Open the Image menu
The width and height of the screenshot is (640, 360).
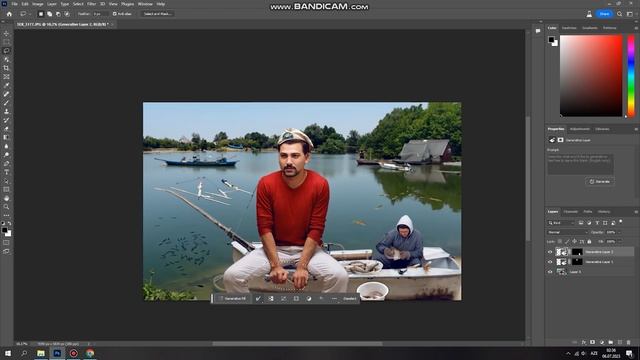click(38, 4)
